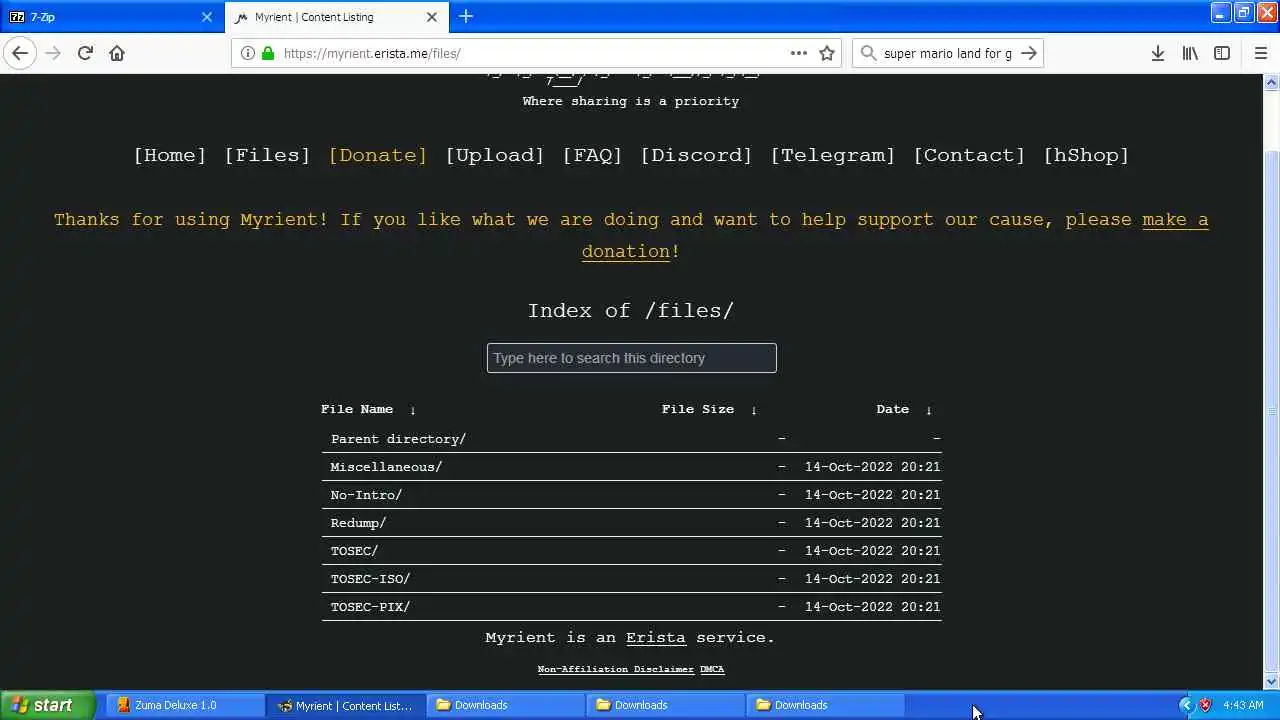The width and height of the screenshot is (1280, 720).
Task: Open the [hShop] navigation link
Action: pyautogui.click(x=1086, y=155)
